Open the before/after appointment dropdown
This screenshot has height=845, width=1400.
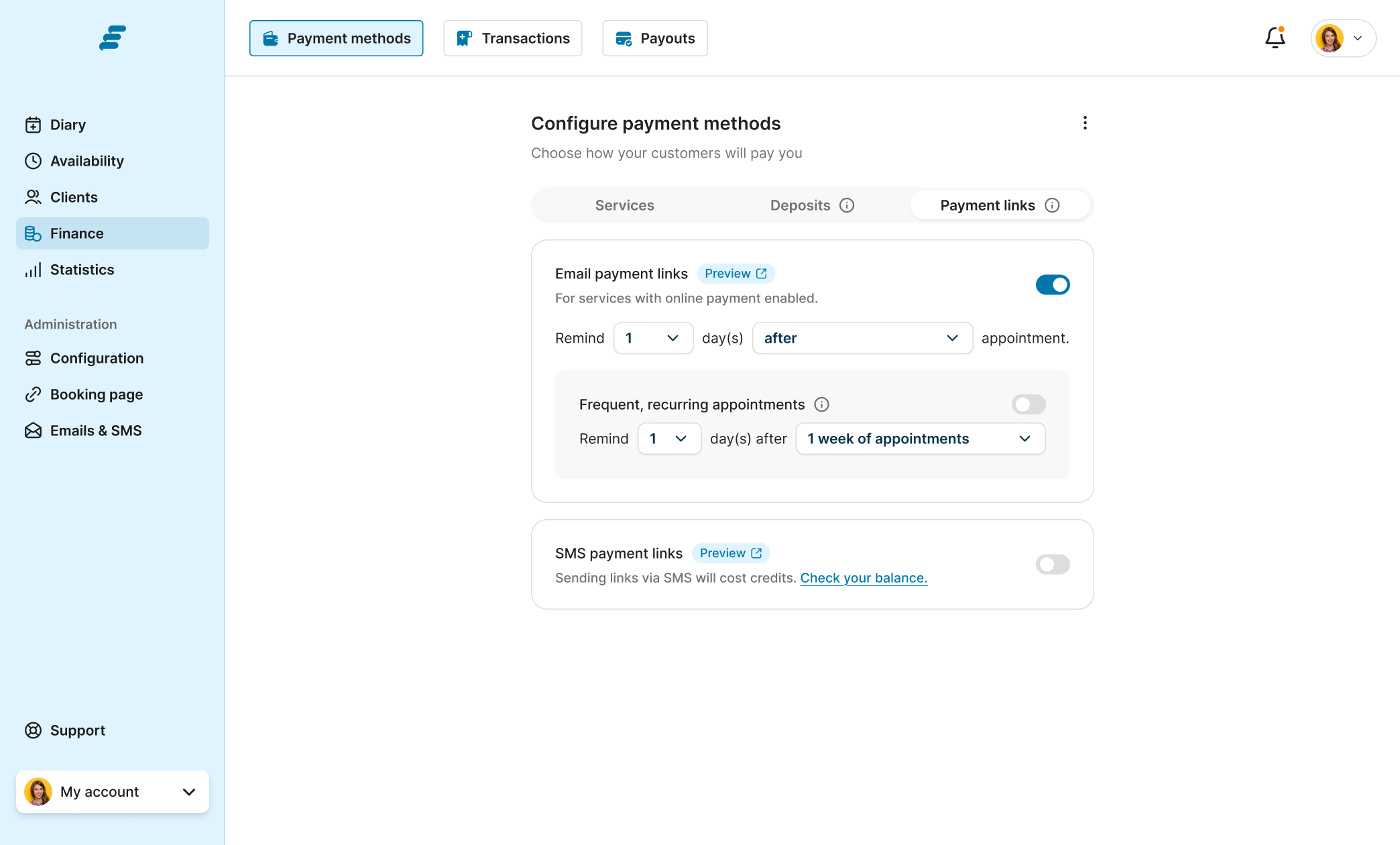point(862,338)
